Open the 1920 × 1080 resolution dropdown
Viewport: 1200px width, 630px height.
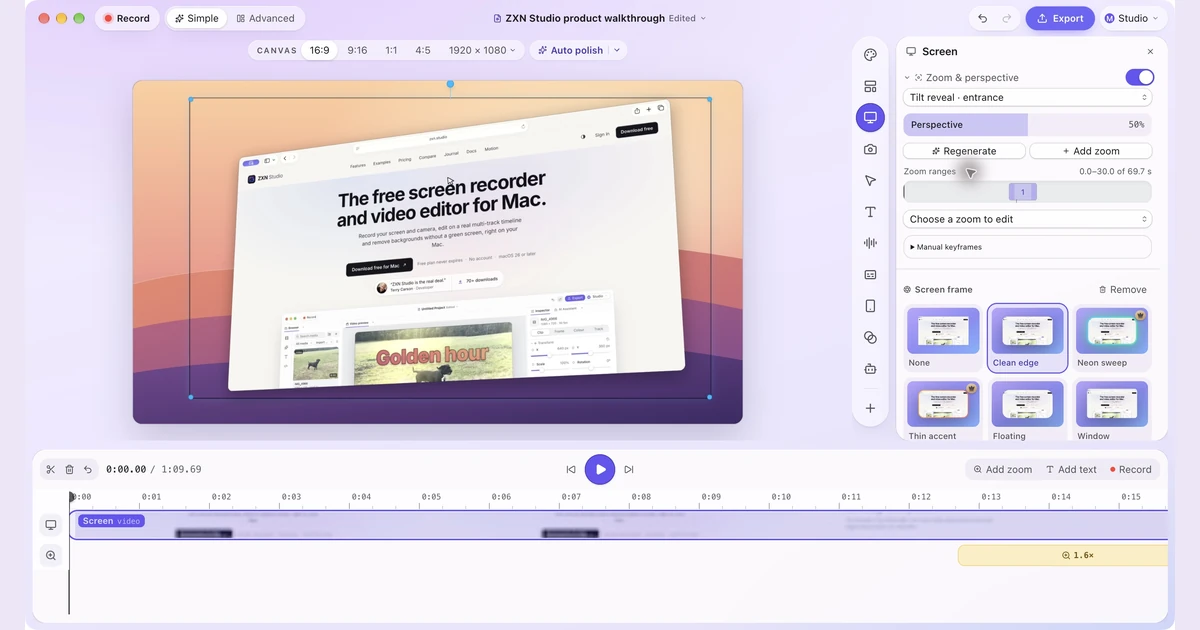point(482,50)
